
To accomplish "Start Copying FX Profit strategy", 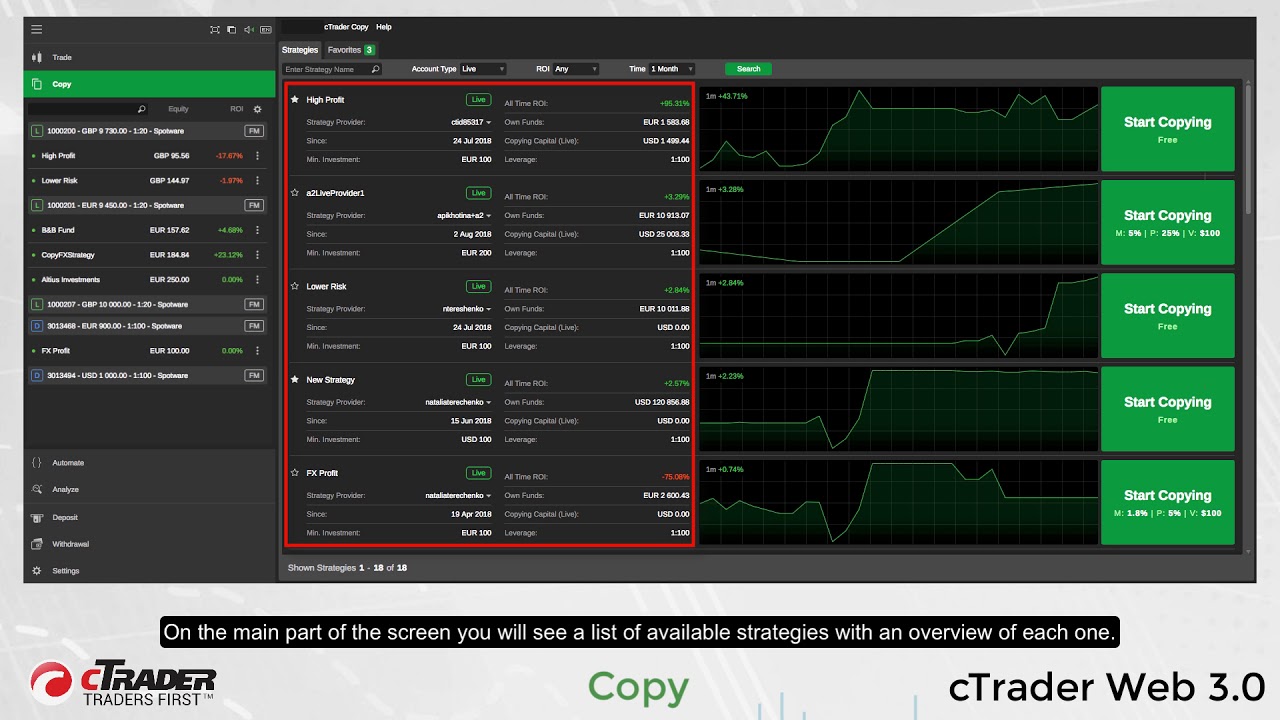I will [x=1167, y=502].
